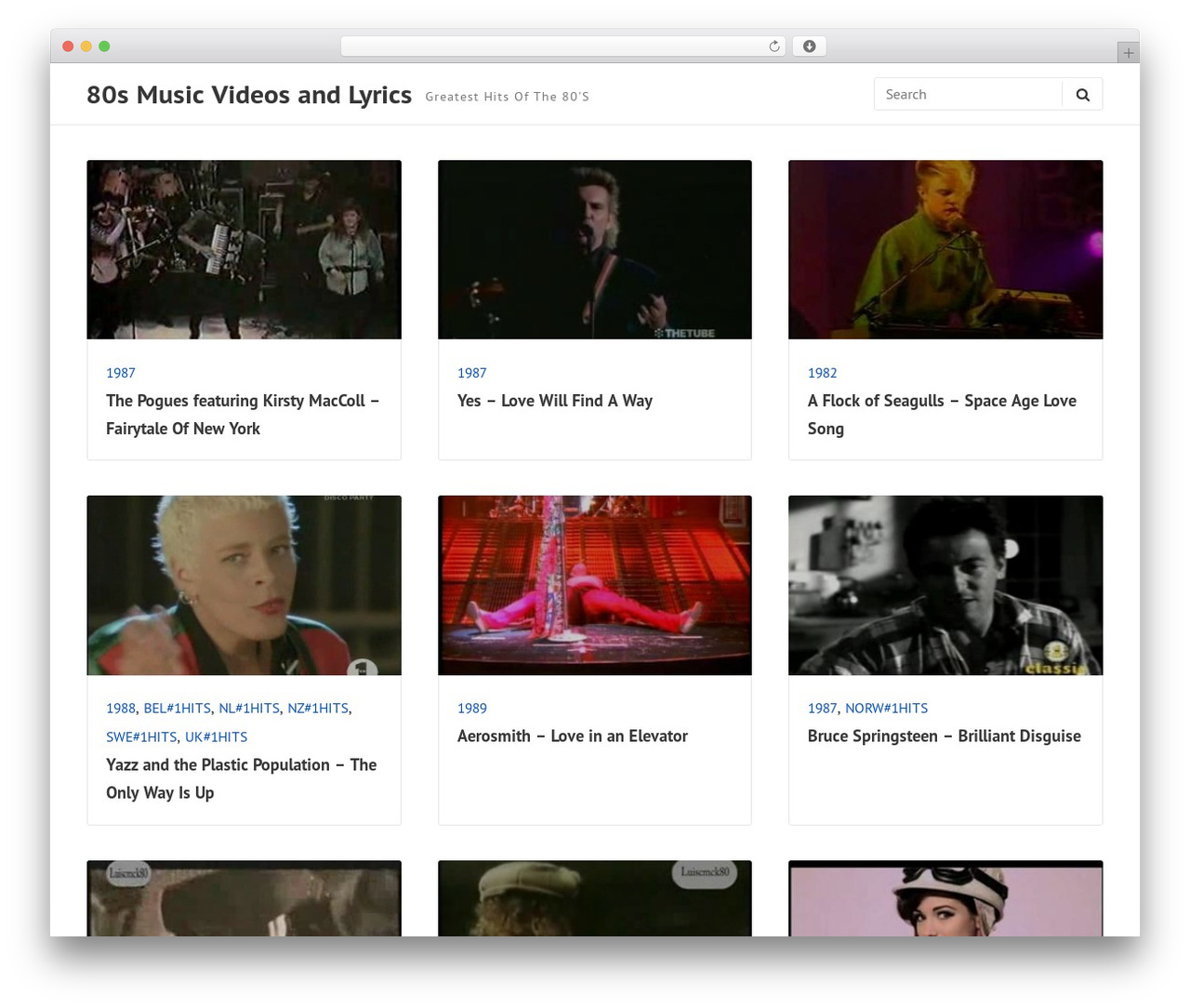Close the browser window with red button
Image resolution: width=1190 pixels, height=1008 pixels.
coord(68,46)
